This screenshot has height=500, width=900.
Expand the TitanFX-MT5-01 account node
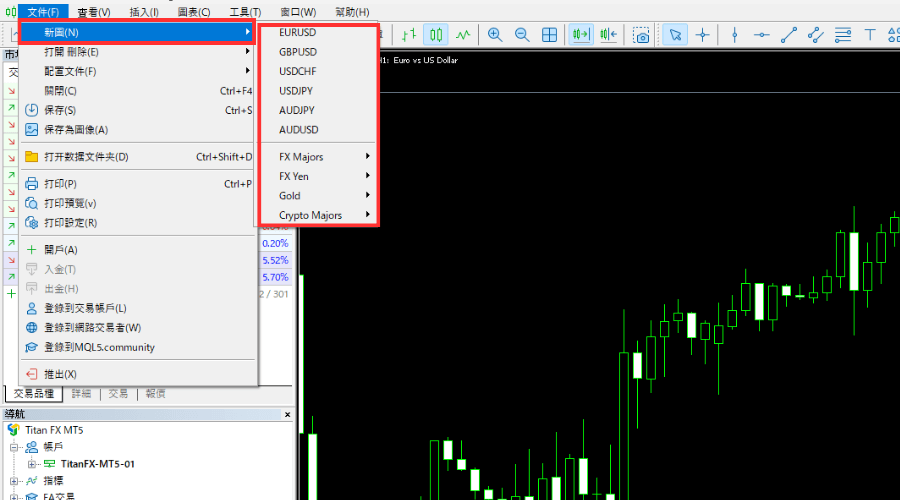[32, 464]
